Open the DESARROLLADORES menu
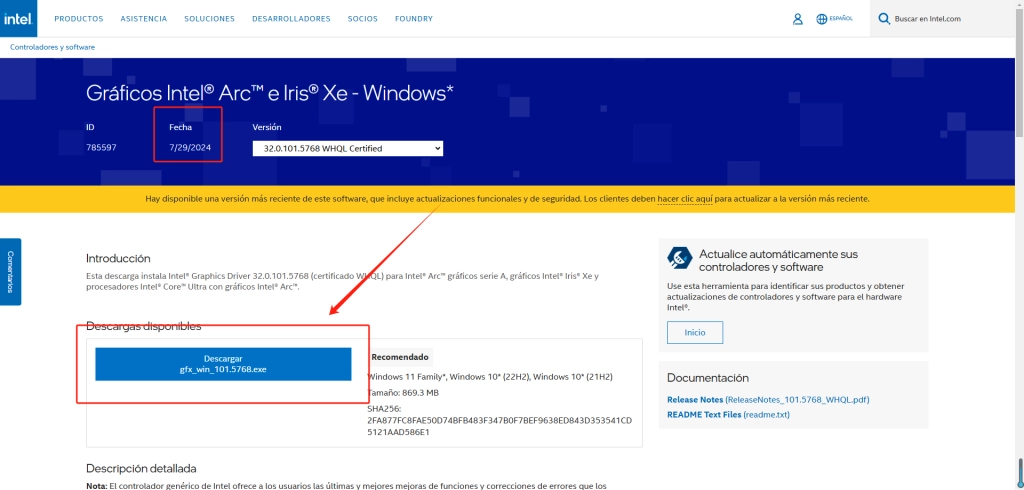Screen dimensions: 1024x490 (291, 19)
